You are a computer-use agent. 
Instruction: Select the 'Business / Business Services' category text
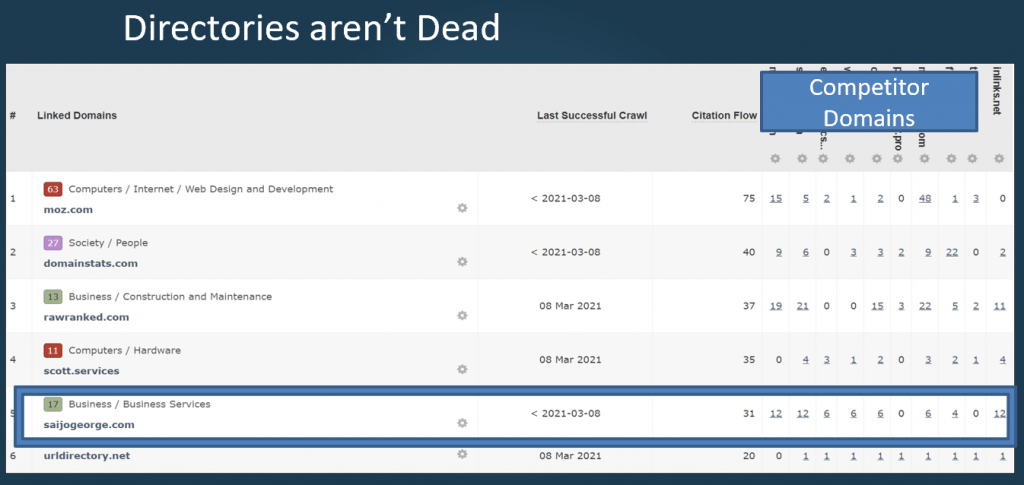pos(139,405)
